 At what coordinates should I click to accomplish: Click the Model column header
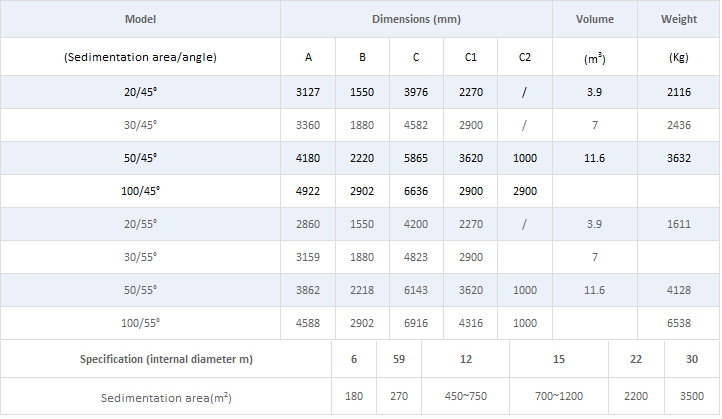140,20
